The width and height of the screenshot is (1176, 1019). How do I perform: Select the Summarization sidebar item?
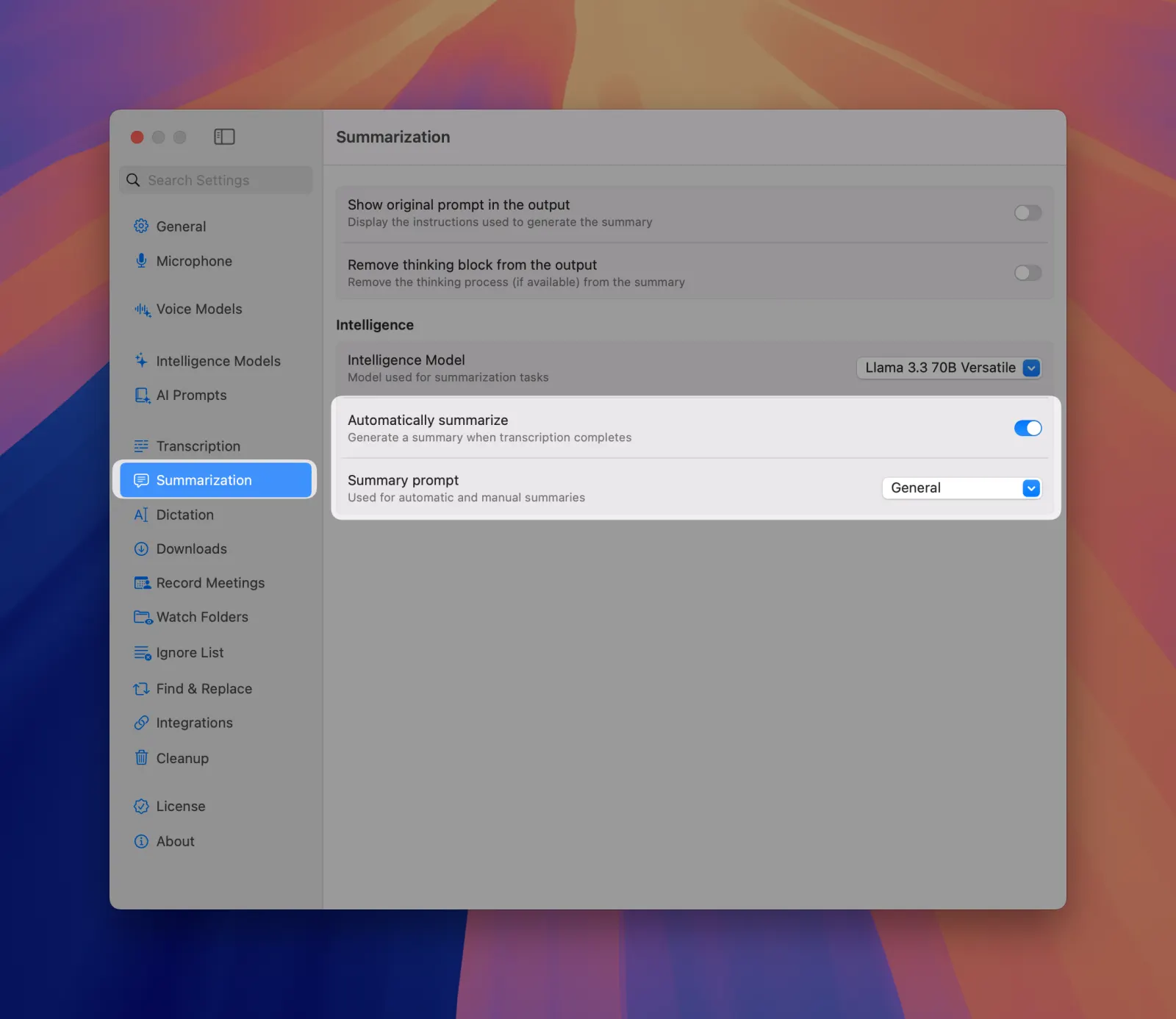pos(216,480)
